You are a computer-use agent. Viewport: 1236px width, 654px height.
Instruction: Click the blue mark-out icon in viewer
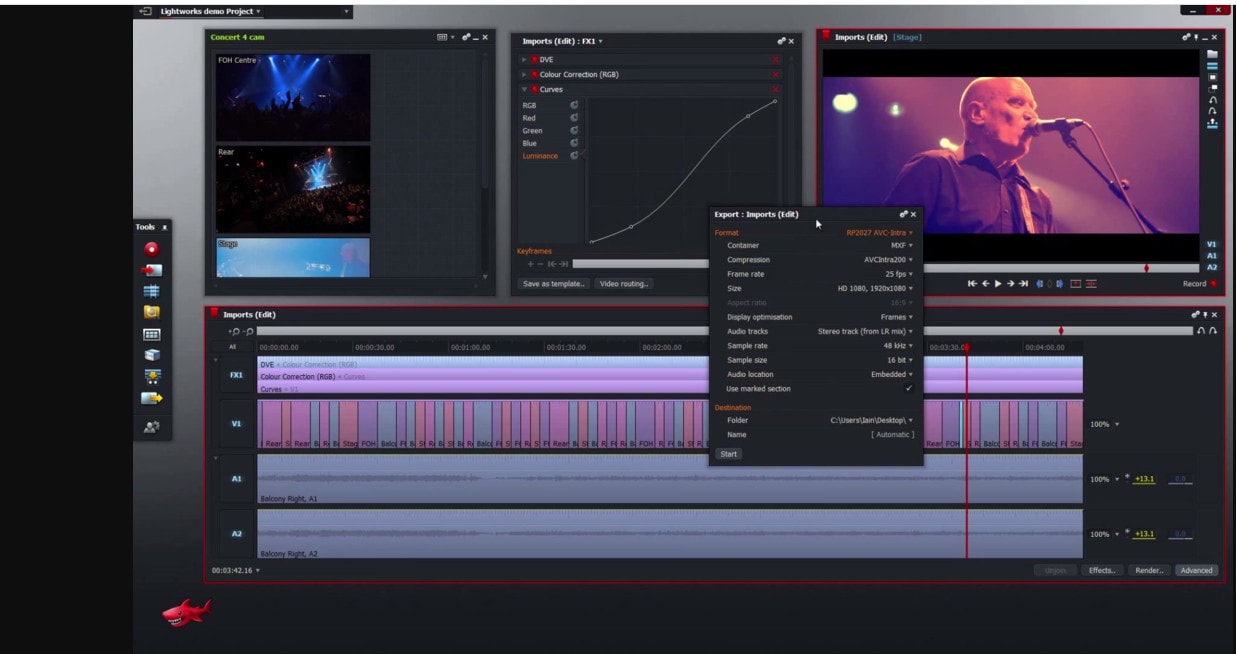click(x=1059, y=284)
